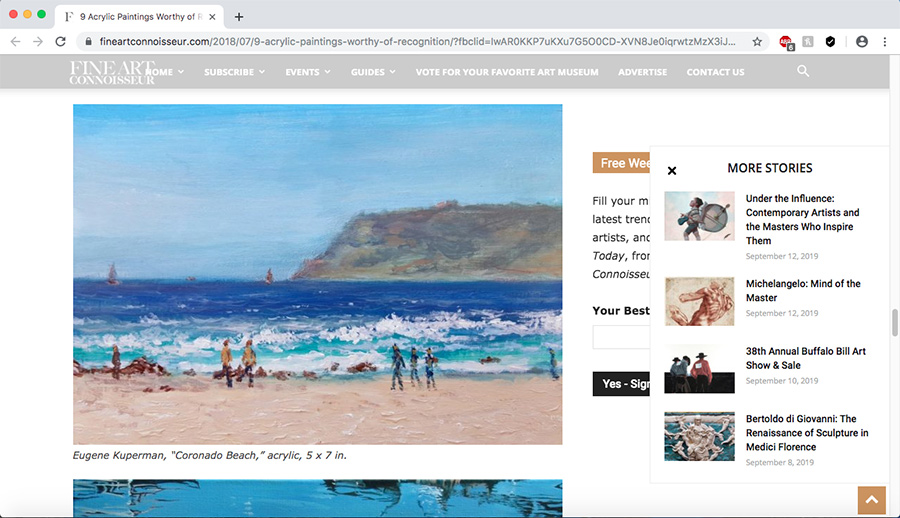
Task: Open the Advertise page
Action: coord(642,72)
